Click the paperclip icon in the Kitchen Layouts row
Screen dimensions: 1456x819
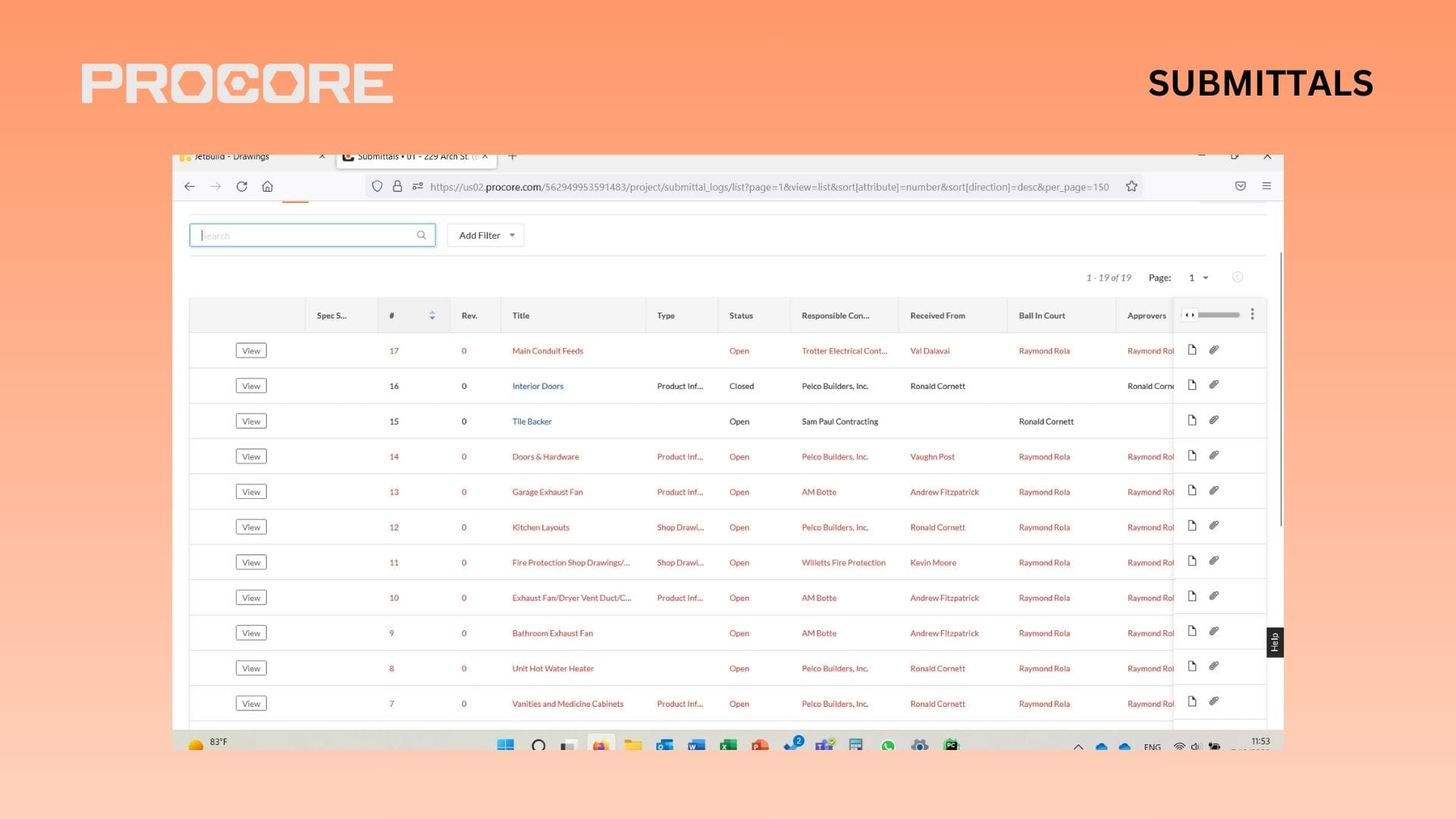(1213, 526)
